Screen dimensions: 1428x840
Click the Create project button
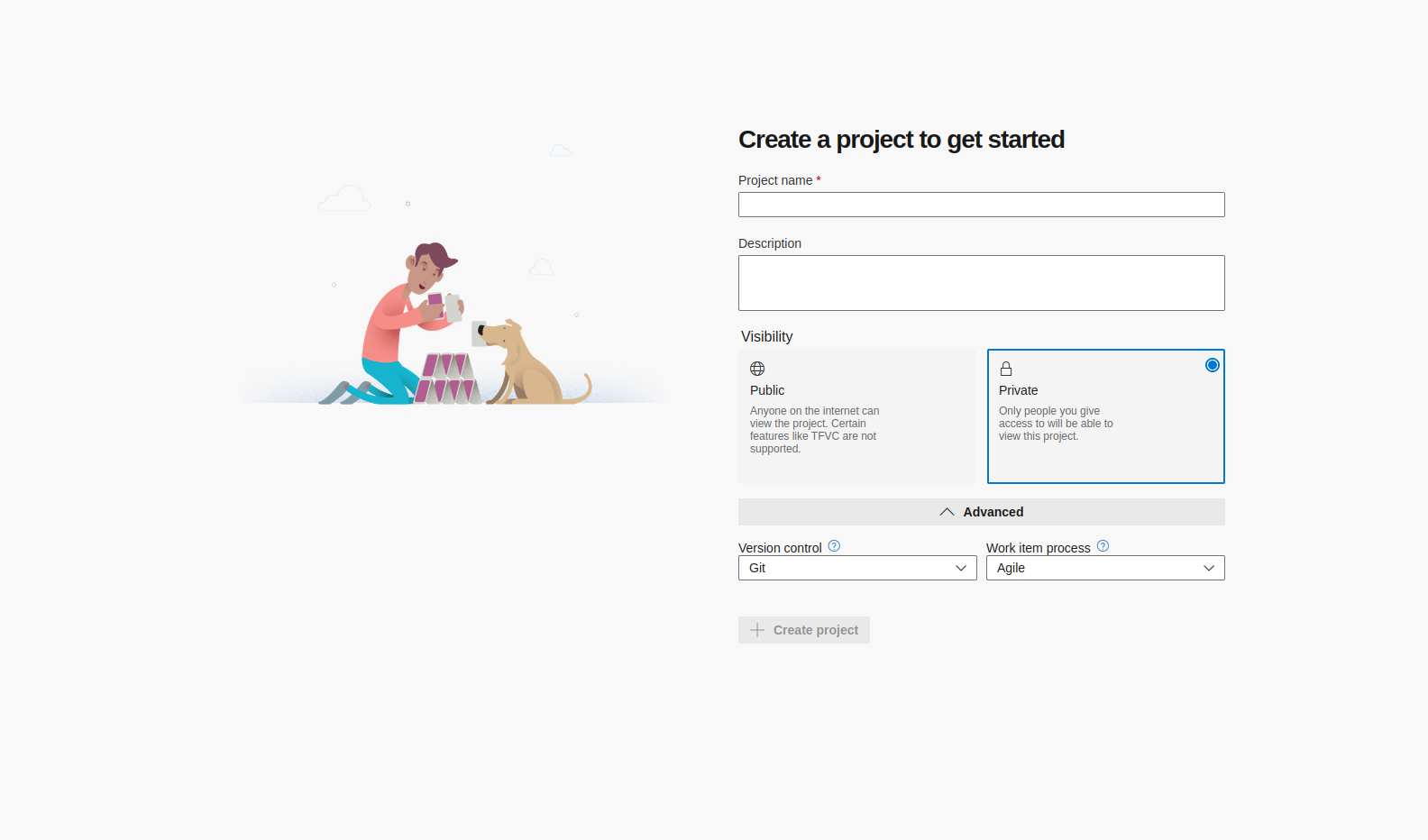pos(804,630)
